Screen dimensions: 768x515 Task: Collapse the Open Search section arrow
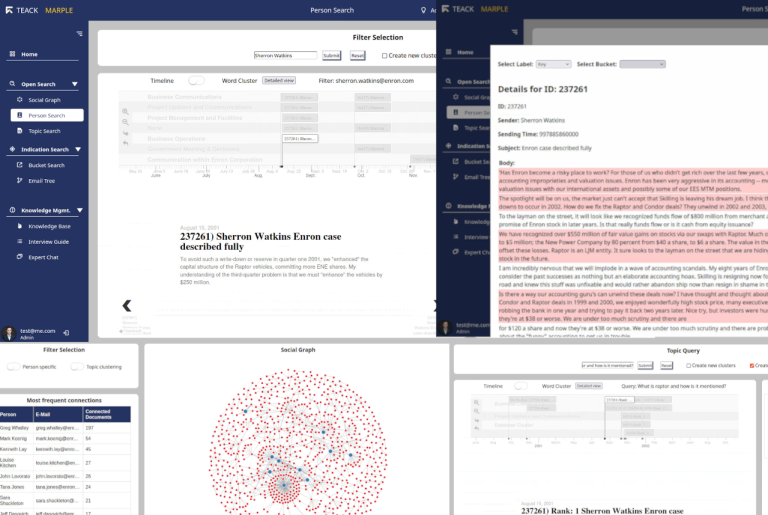(x=75, y=84)
